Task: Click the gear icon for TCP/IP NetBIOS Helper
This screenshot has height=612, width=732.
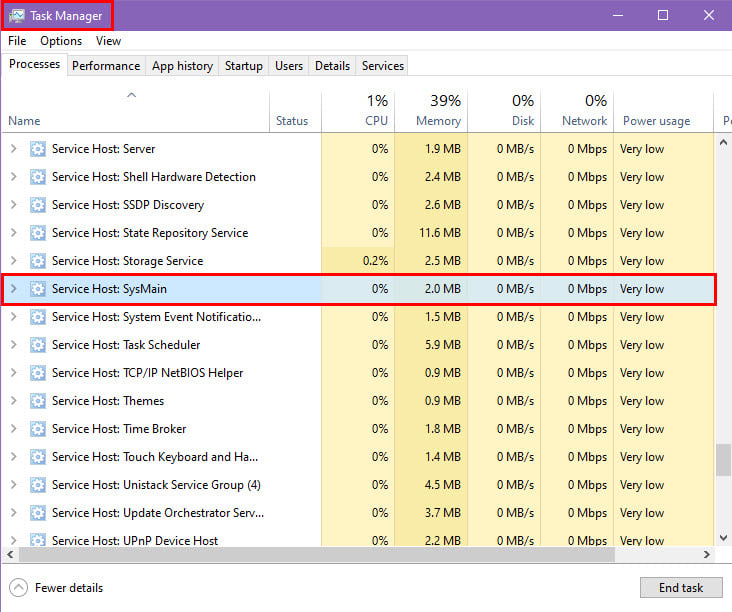Action: tap(38, 373)
